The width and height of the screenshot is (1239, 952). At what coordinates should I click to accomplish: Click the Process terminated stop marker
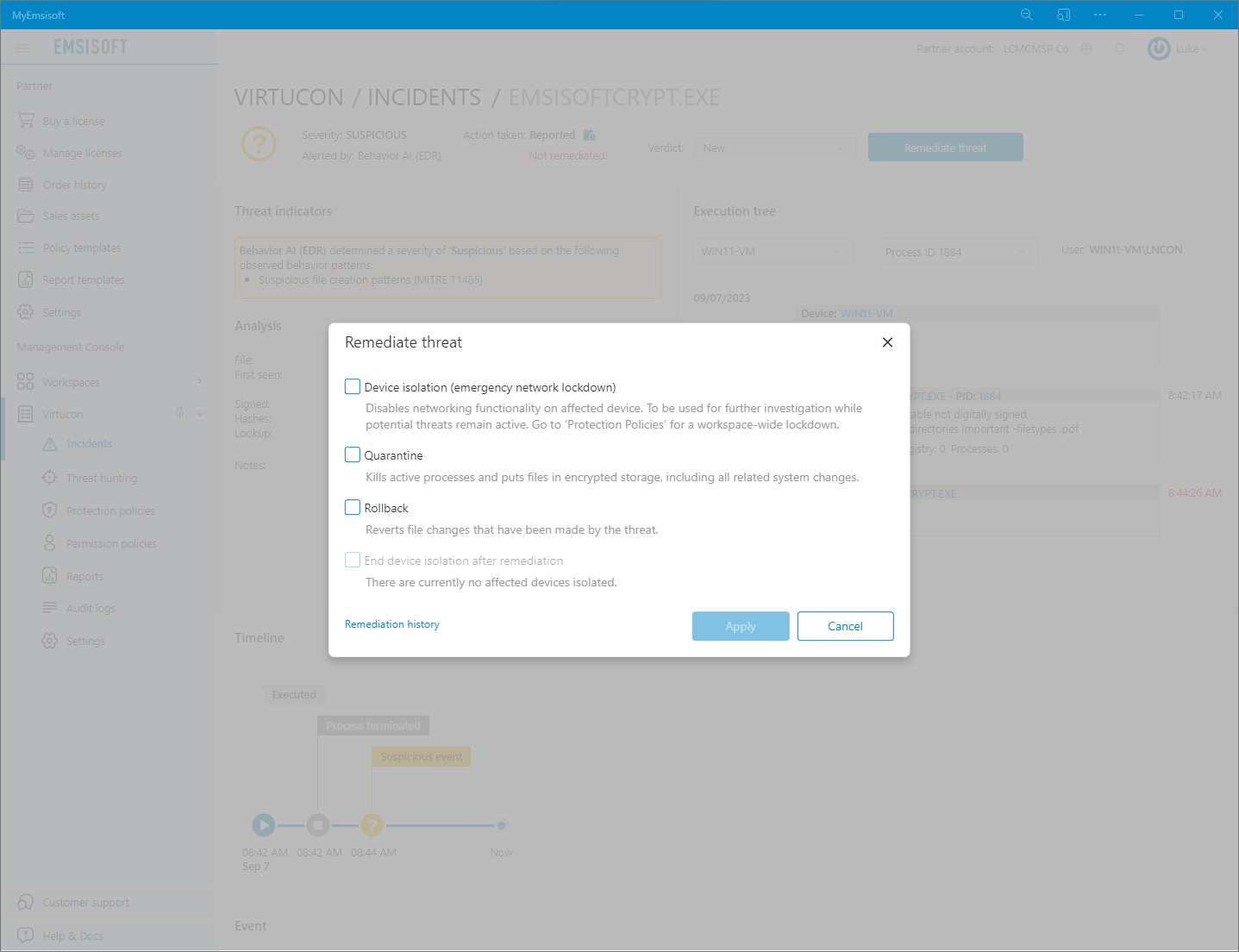(x=317, y=825)
